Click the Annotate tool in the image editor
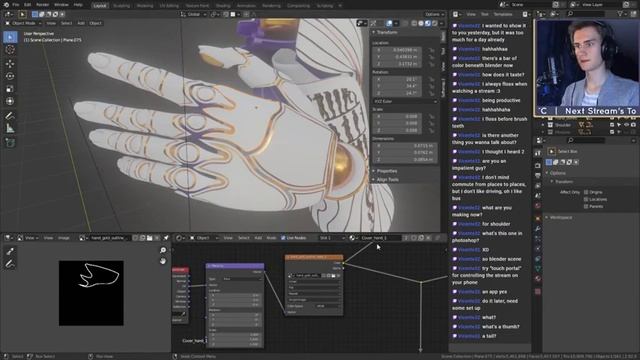 pyautogui.click(x=10, y=264)
